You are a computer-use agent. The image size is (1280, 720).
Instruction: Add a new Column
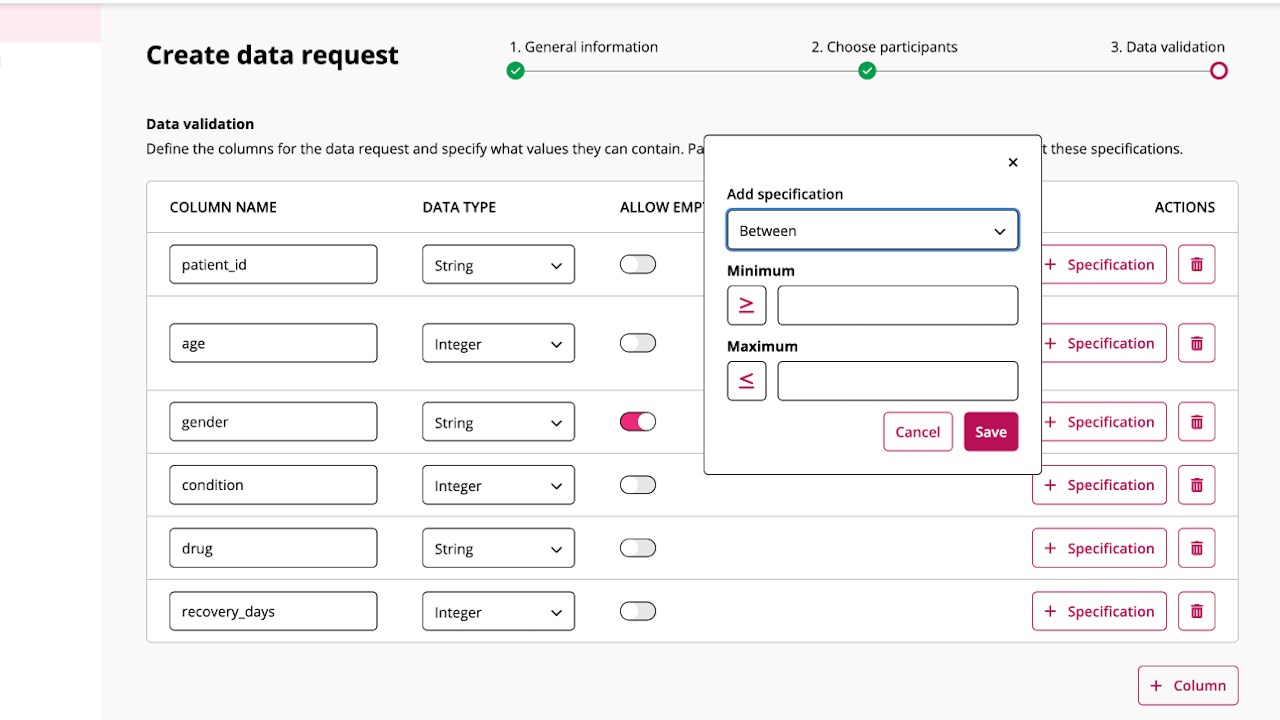coord(1188,686)
